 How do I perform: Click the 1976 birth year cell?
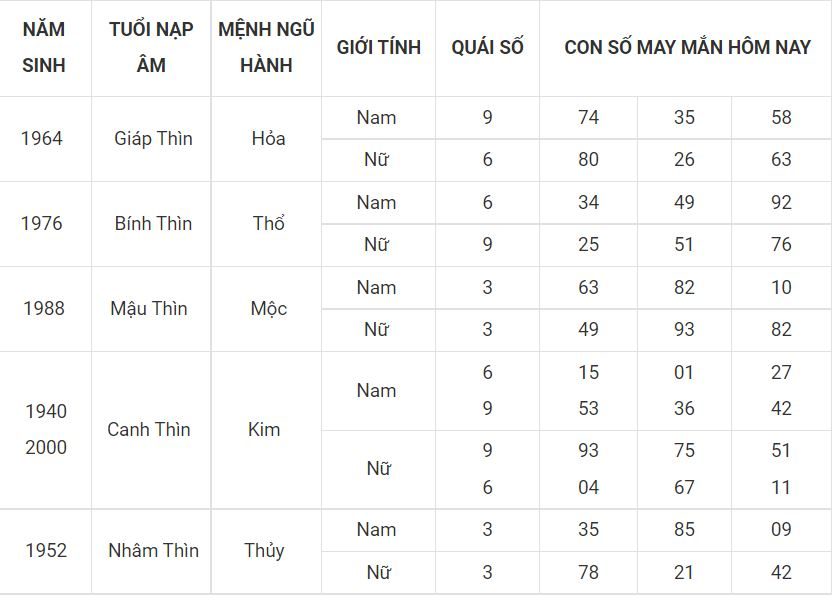(x=42, y=223)
